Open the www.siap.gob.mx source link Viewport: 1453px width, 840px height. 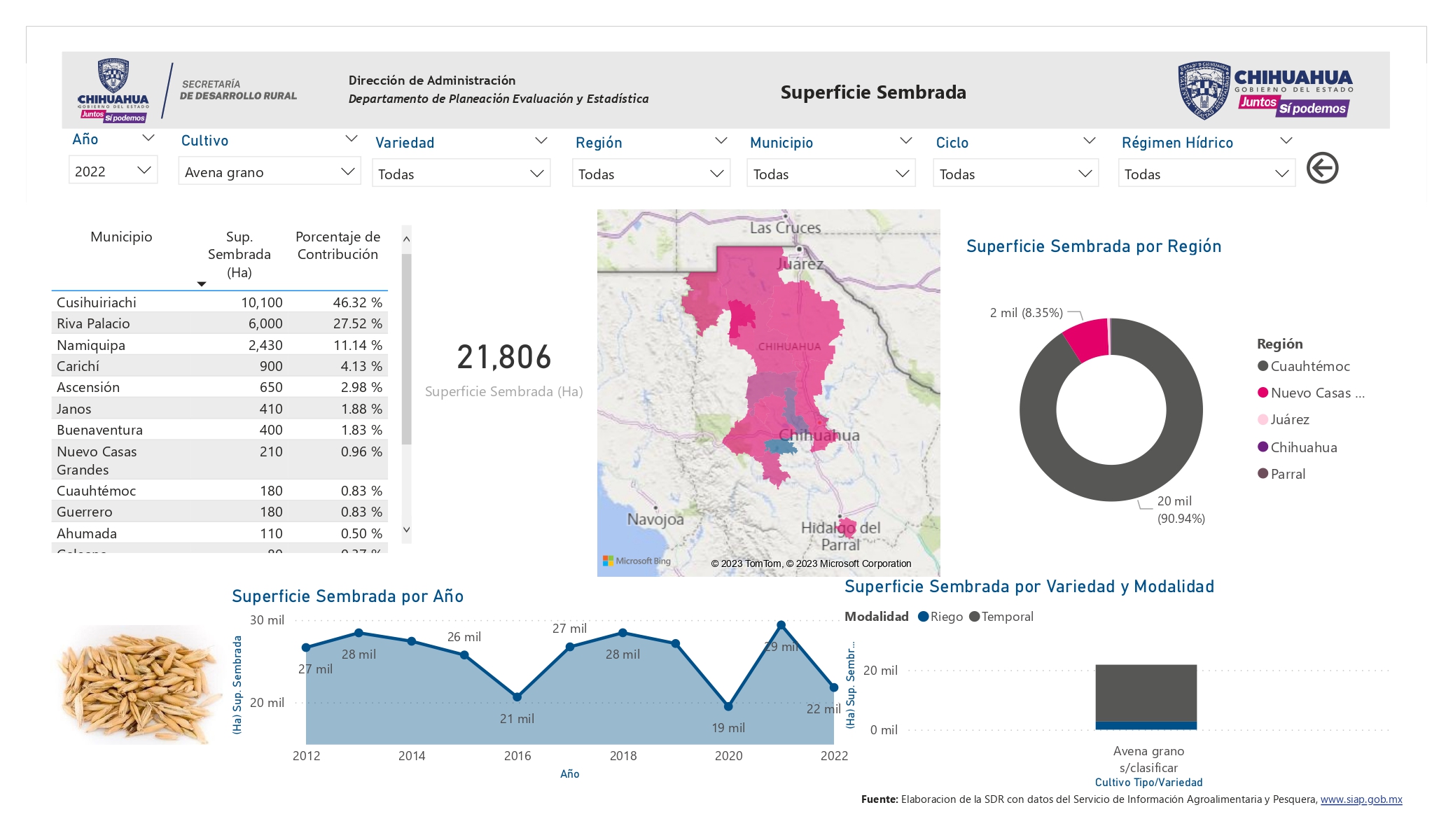click(1361, 799)
